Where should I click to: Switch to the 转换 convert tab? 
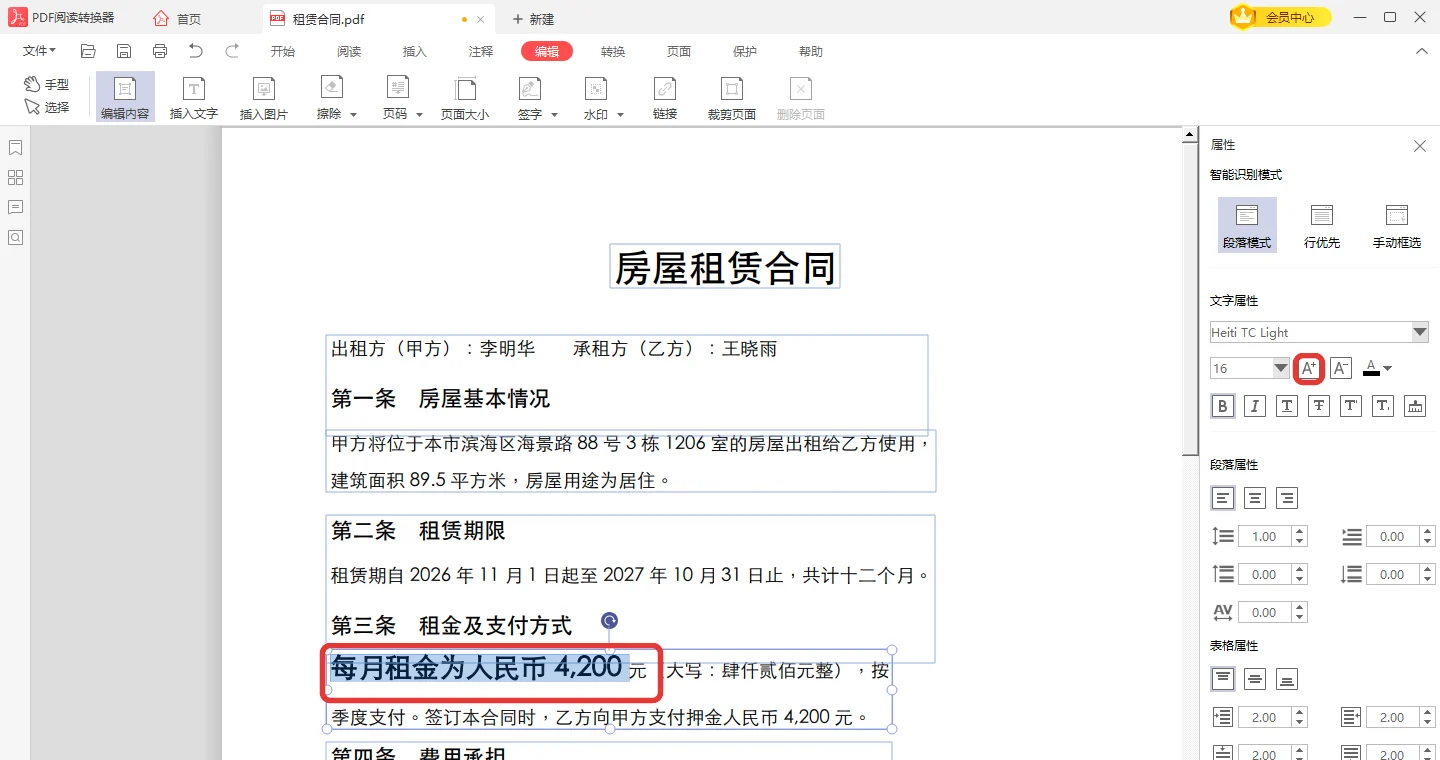click(613, 52)
